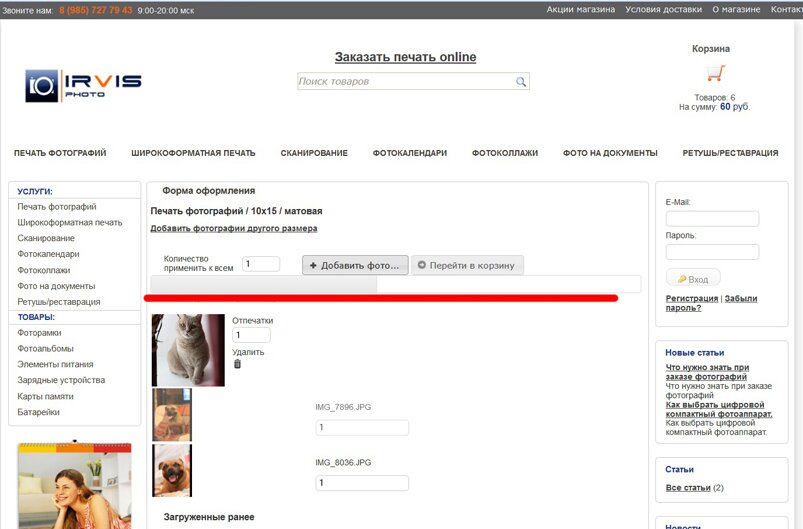Select Ретушь/Реставрация in the top navigation
This screenshot has width=803, height=529.
click(x=730, y=153)
